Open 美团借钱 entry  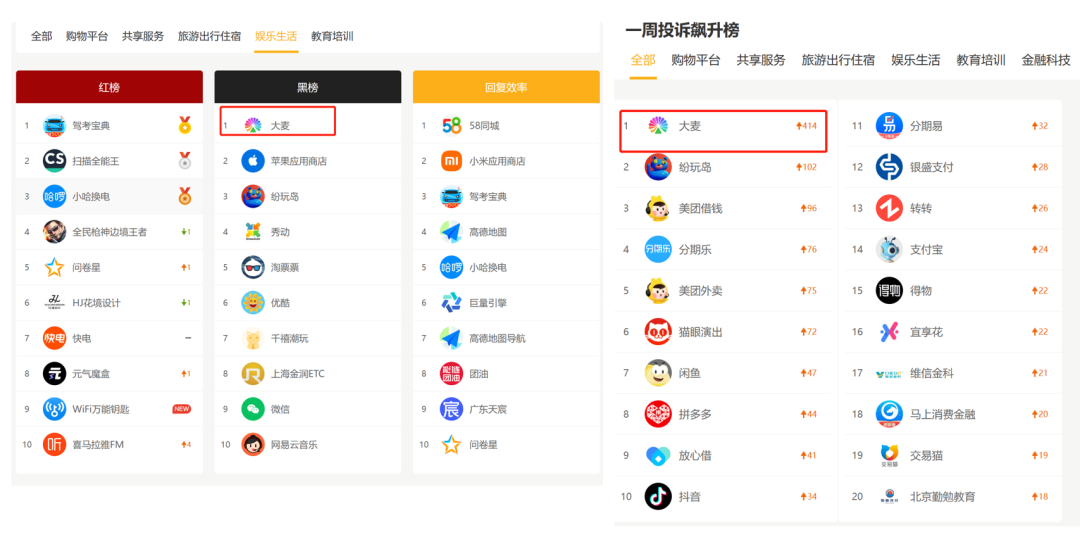[723, 208]
